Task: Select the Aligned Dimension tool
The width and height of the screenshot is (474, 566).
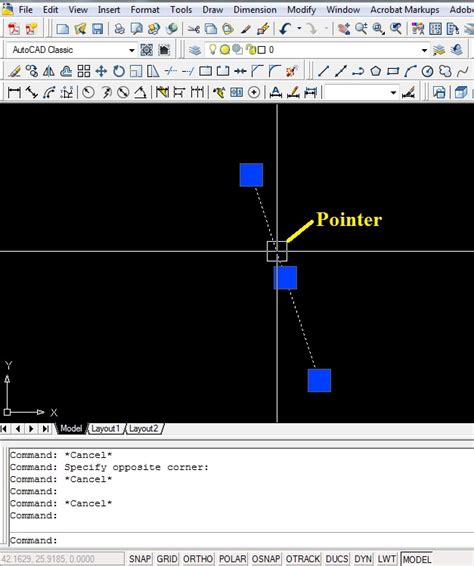Action: [32, 92]
